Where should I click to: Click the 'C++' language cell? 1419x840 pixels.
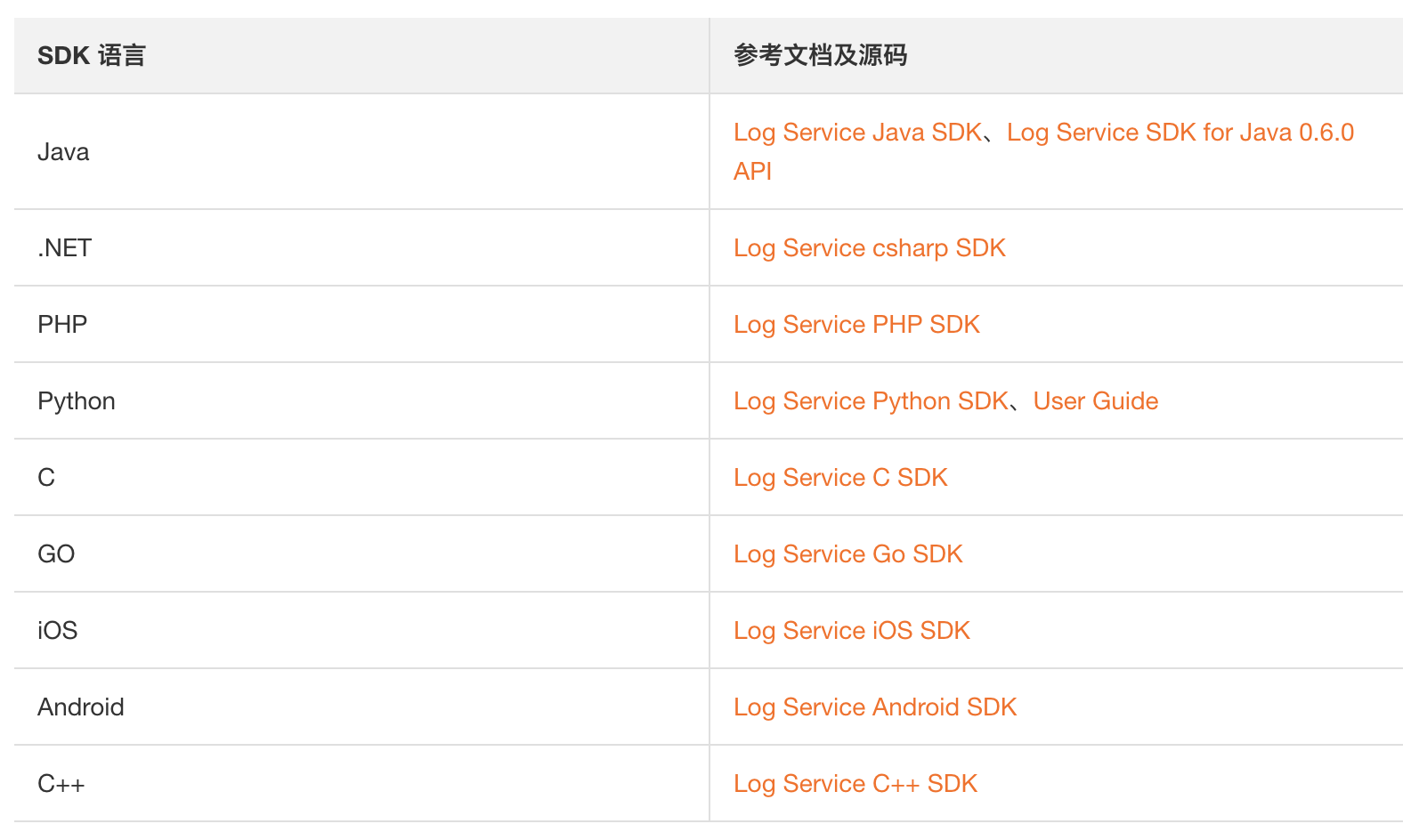(x=361, y=784)
